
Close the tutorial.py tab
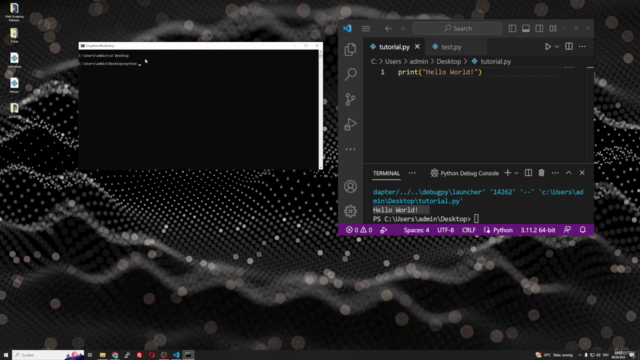(417, 47)
